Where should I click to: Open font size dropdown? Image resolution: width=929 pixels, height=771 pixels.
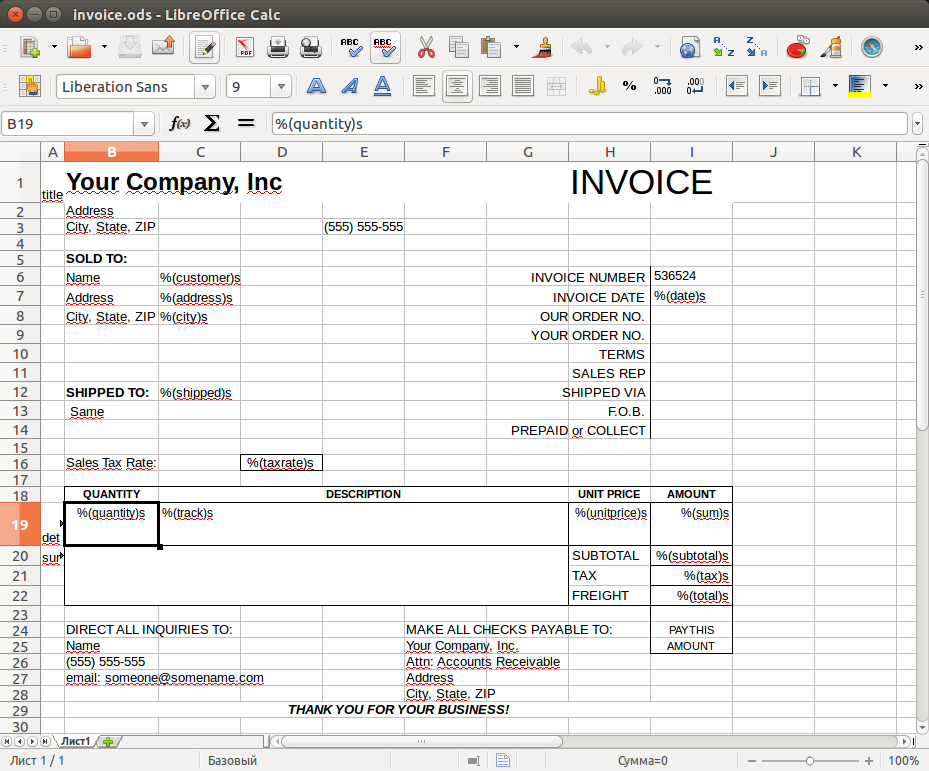click(281, 87)
